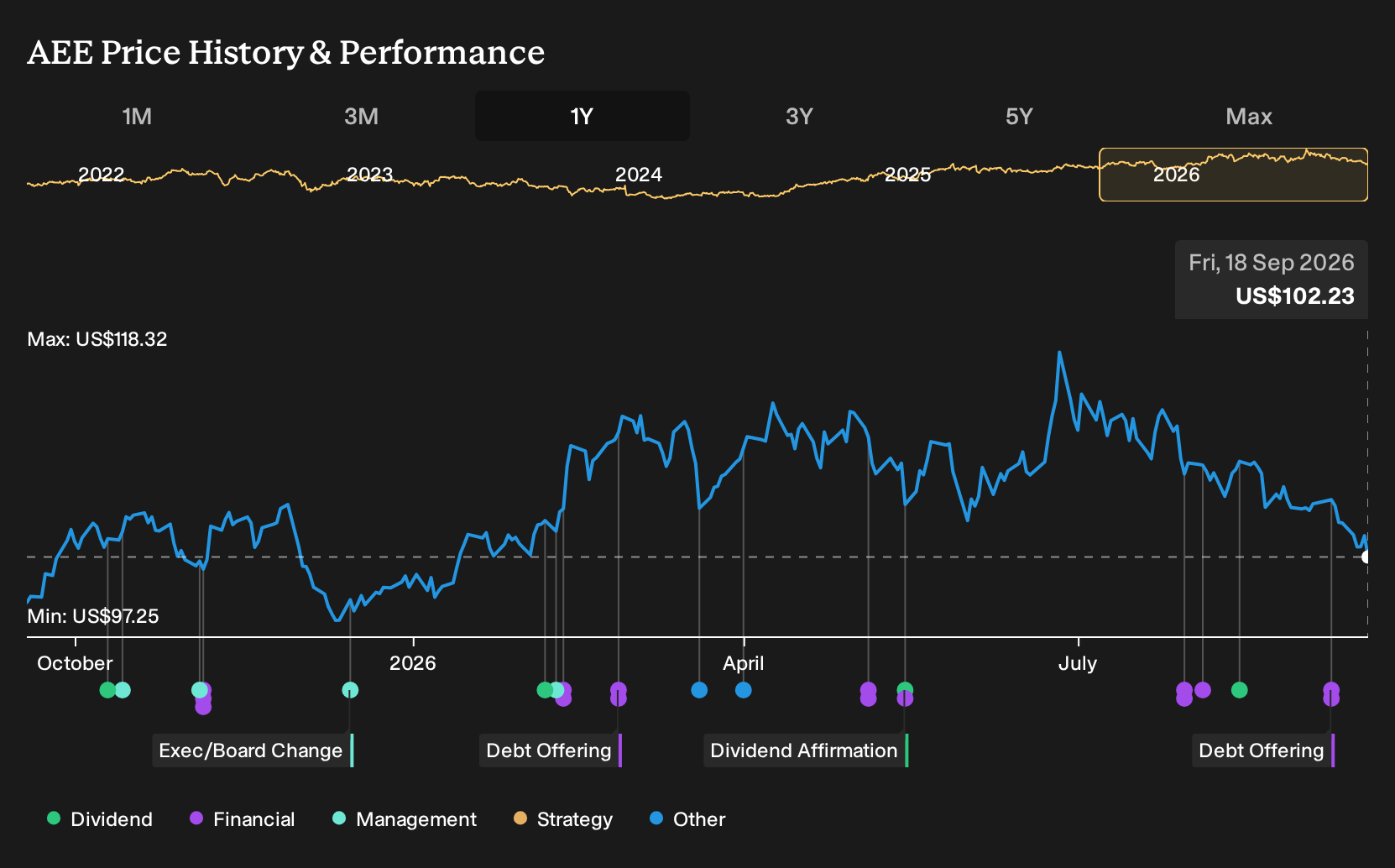
Task: Open the Debt Offering label left of April
Action: click(x=551, y=750)
